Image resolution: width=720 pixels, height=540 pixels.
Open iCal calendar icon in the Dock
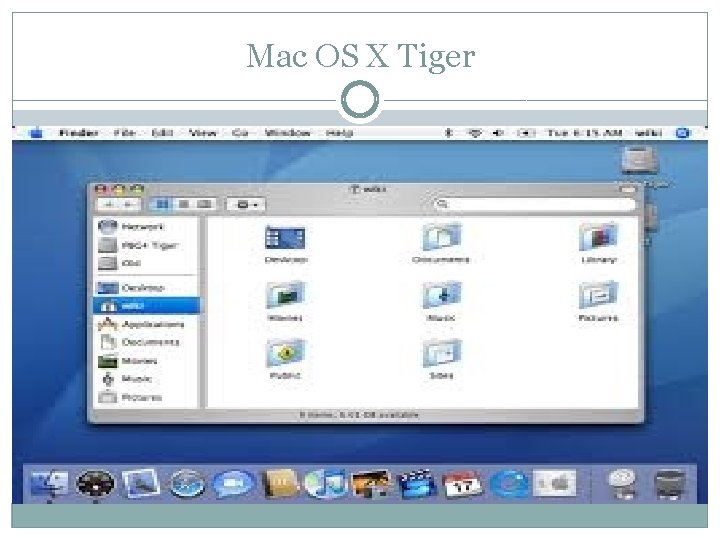click(x=461, y=484)
